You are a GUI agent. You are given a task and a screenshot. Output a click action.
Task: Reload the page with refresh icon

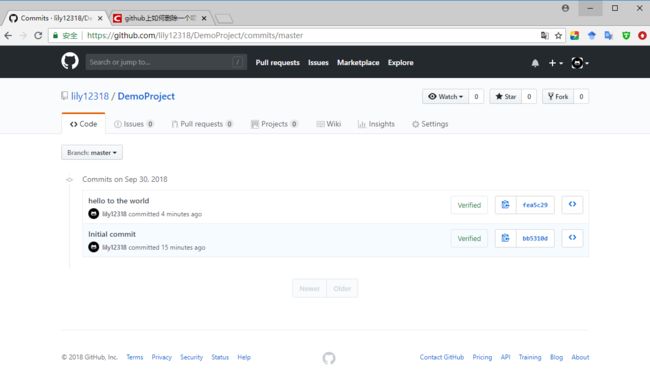click(x=38, y=36)
